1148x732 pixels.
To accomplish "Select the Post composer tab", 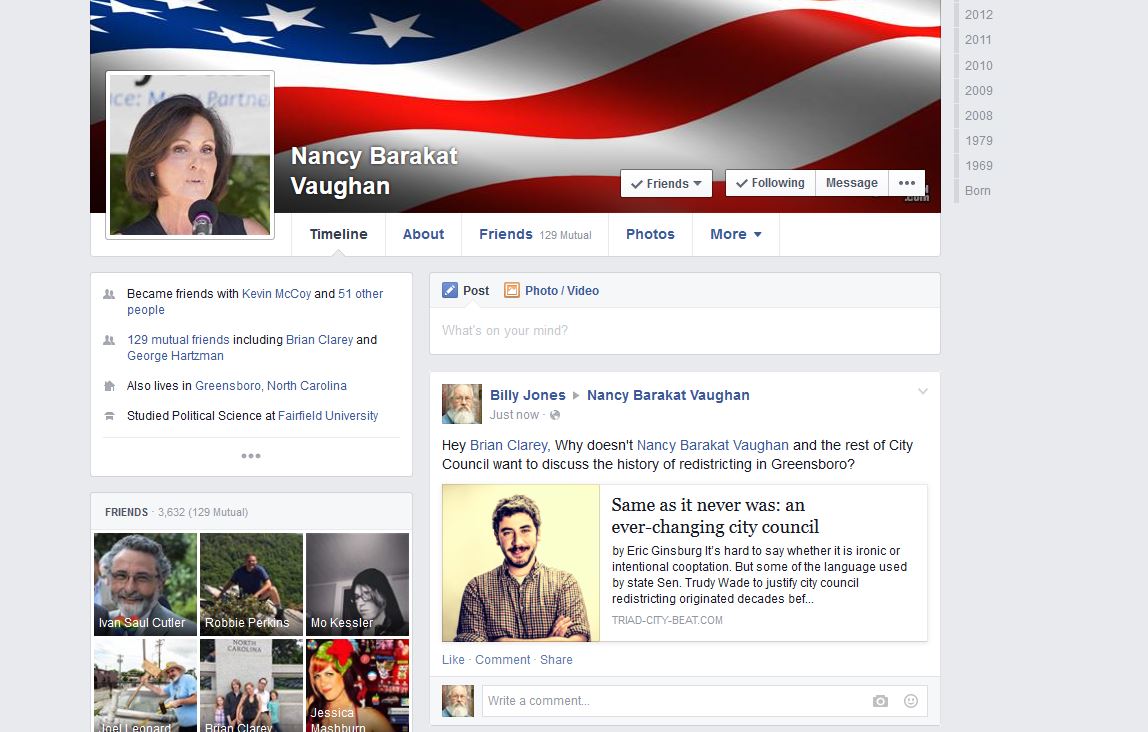I will (466, 291).
